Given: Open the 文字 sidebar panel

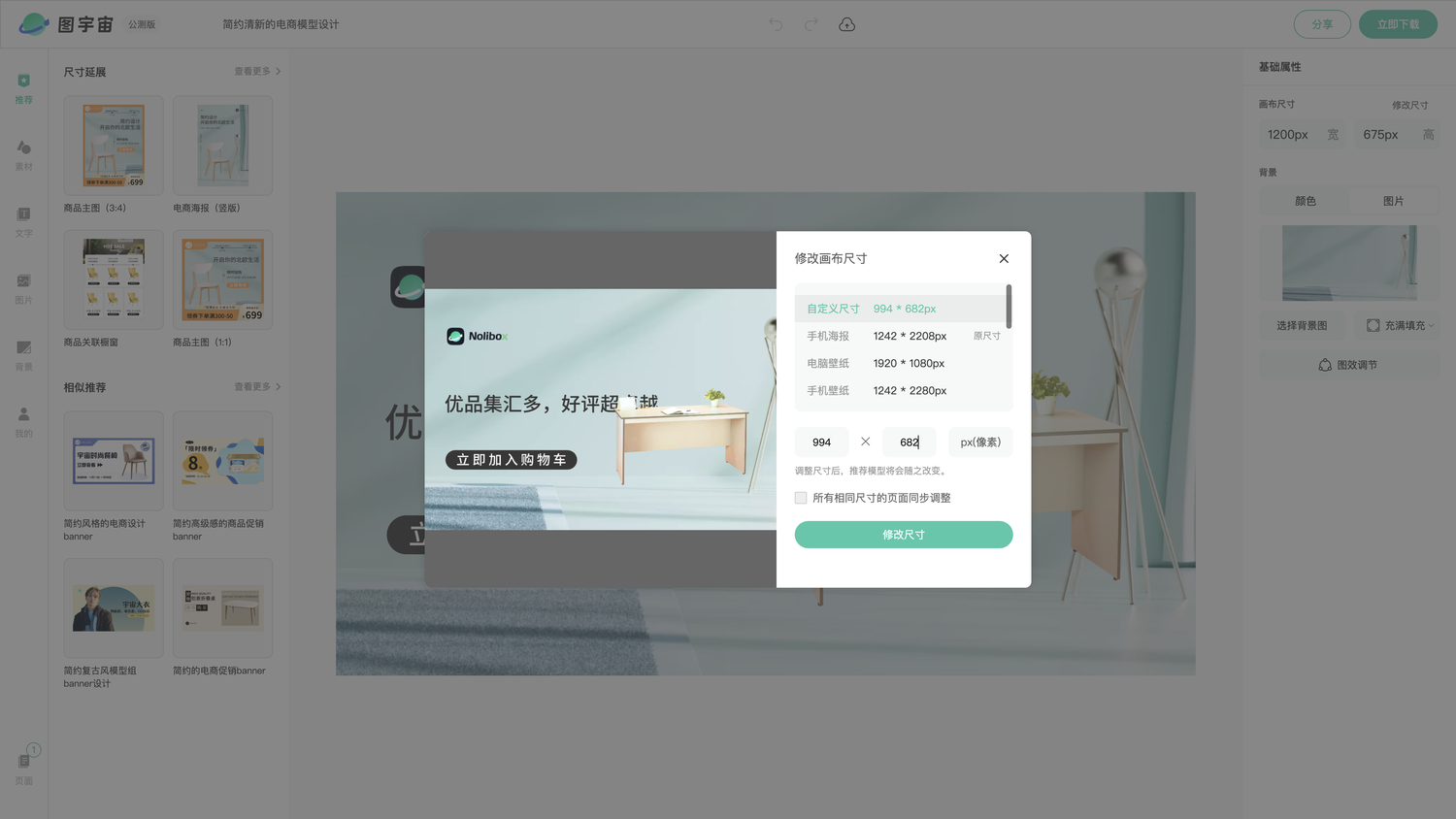Looking at the screenshot, I should click(23, 221).
